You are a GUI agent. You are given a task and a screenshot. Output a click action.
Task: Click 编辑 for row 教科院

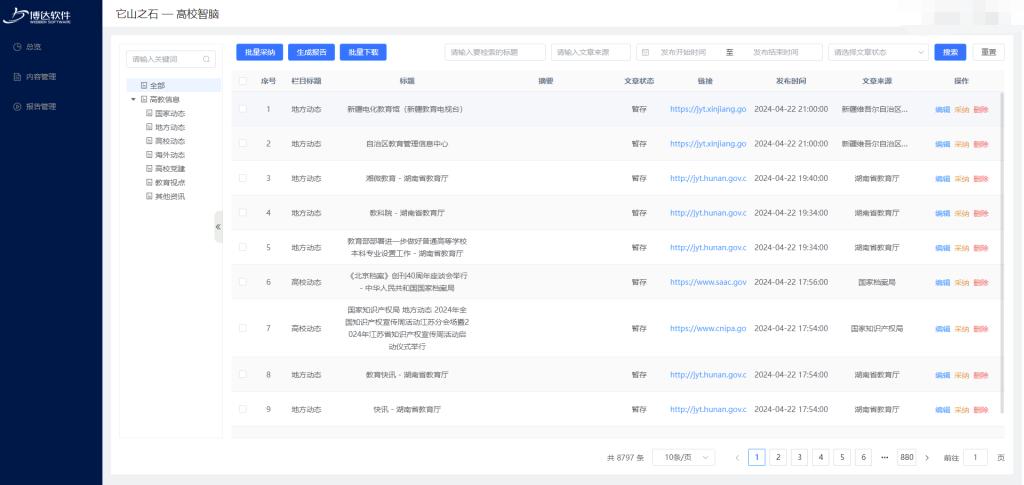click(942, 213)
